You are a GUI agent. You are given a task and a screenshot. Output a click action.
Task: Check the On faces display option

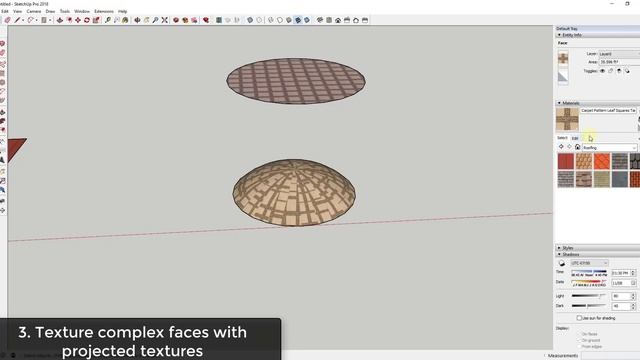coord(579,334)
